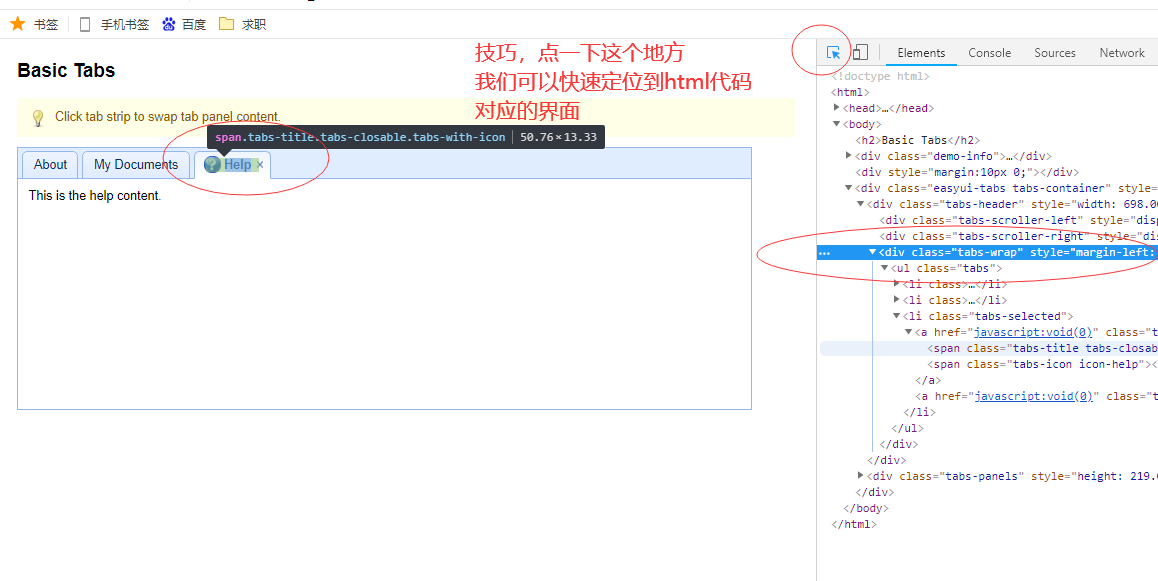The height and width of the screenshot is (581, 1158).
Task: Click the star bookmark icon labeled 书签
Action: pos(18,24)
